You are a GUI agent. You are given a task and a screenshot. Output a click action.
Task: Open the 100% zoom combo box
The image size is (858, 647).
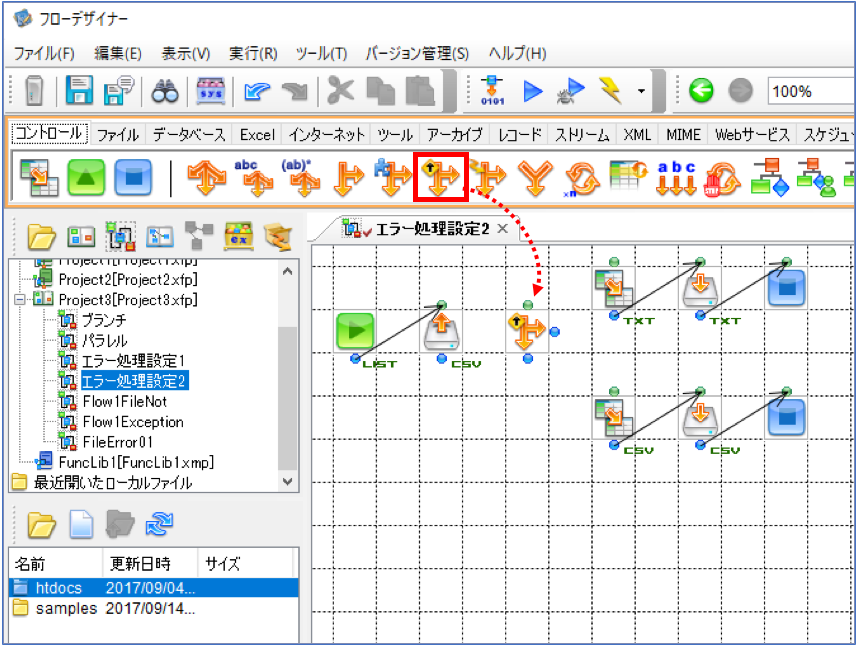tap(811, 91)
